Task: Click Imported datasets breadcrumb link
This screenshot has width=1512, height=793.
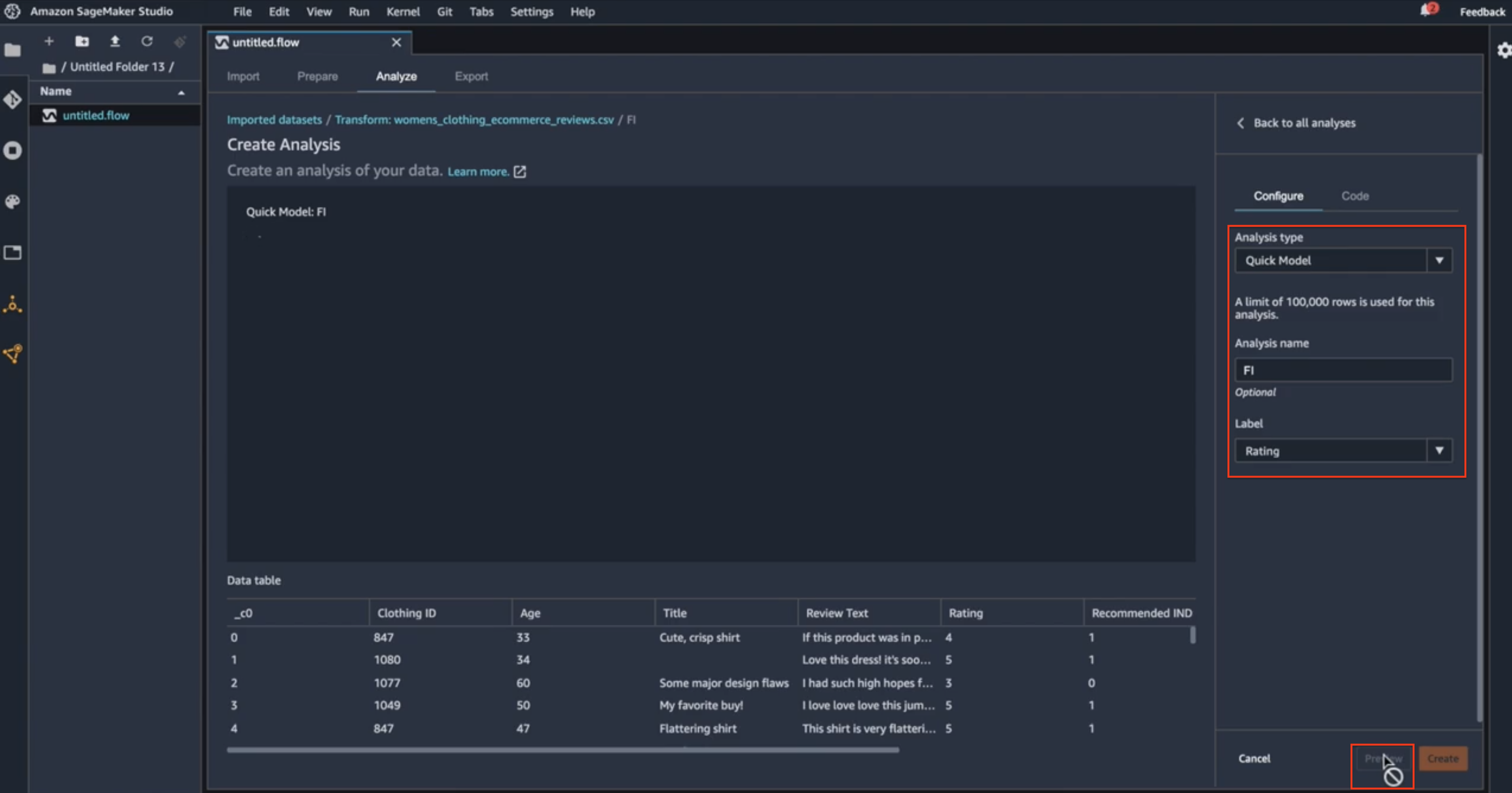Action: point(274,120)
